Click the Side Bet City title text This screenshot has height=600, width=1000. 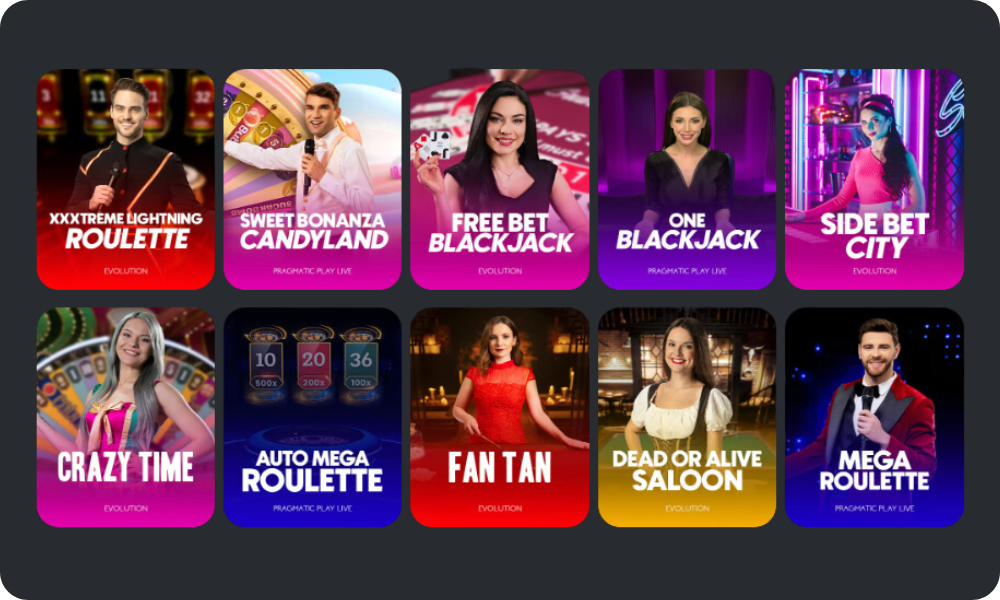[x=874, y=235]
